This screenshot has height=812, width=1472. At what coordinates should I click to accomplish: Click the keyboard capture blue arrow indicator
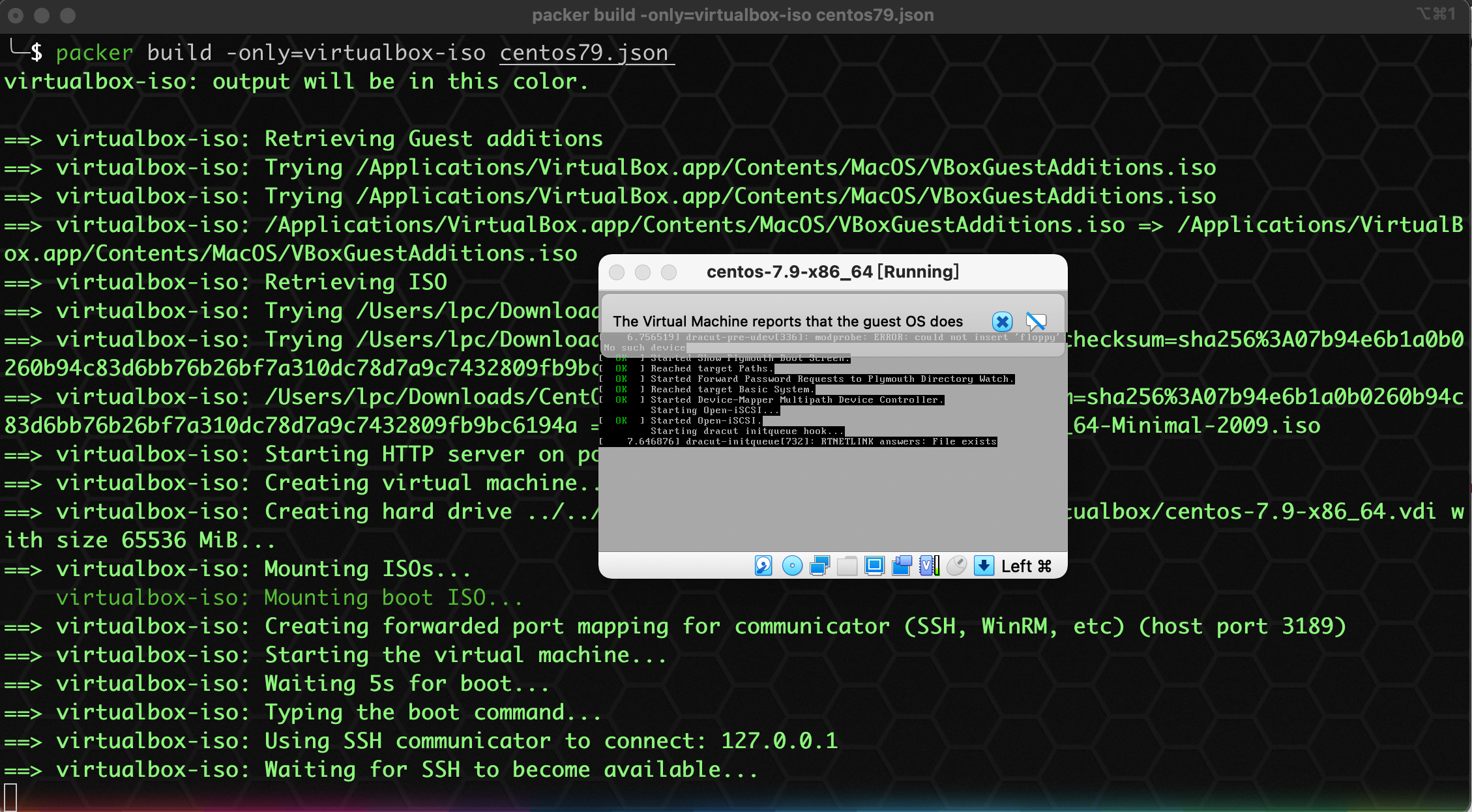pyautogui.click(x=984, y=566)
